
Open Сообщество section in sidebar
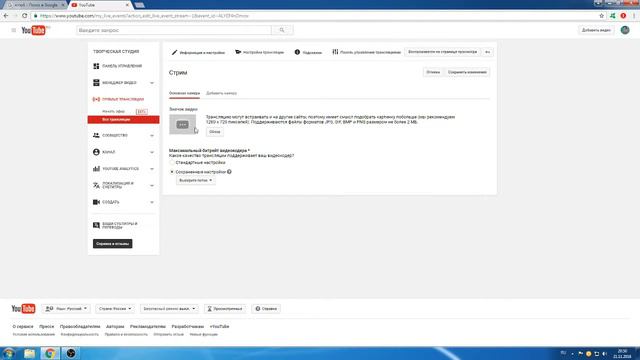[115, 136]
